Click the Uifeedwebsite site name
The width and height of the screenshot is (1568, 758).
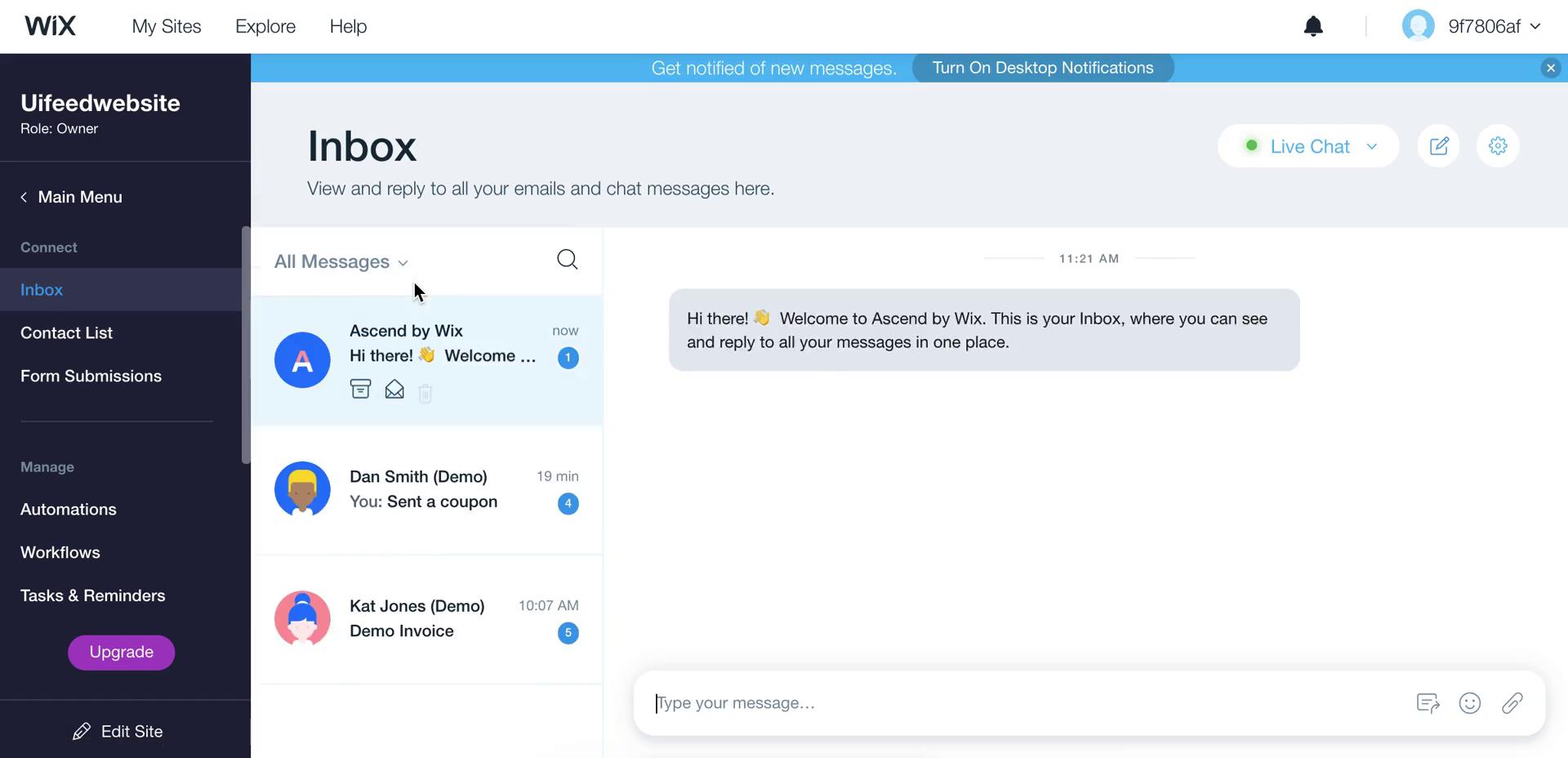[x=100, y=103]
